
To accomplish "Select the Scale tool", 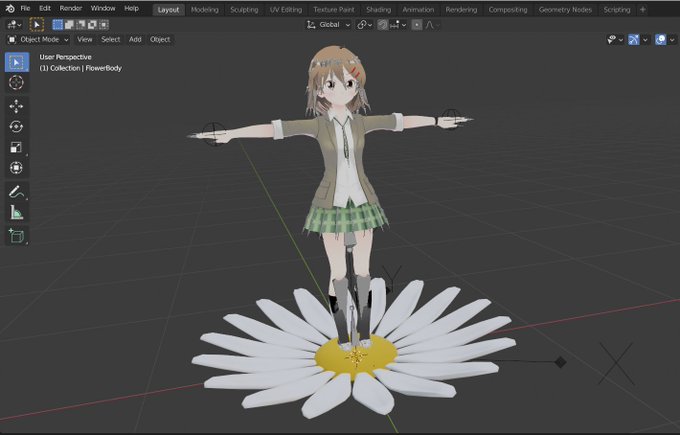I will [x=16, y=147].
